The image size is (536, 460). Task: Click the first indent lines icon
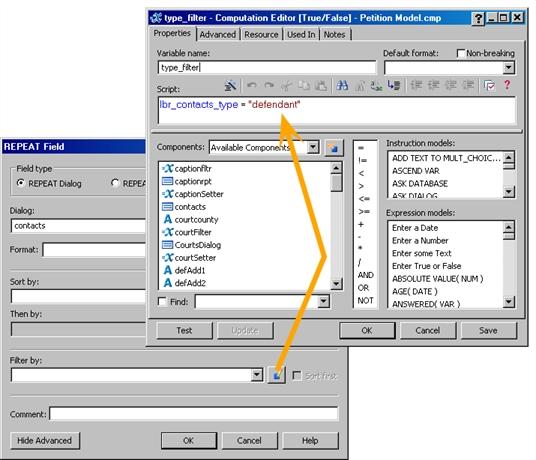point(416,85)
